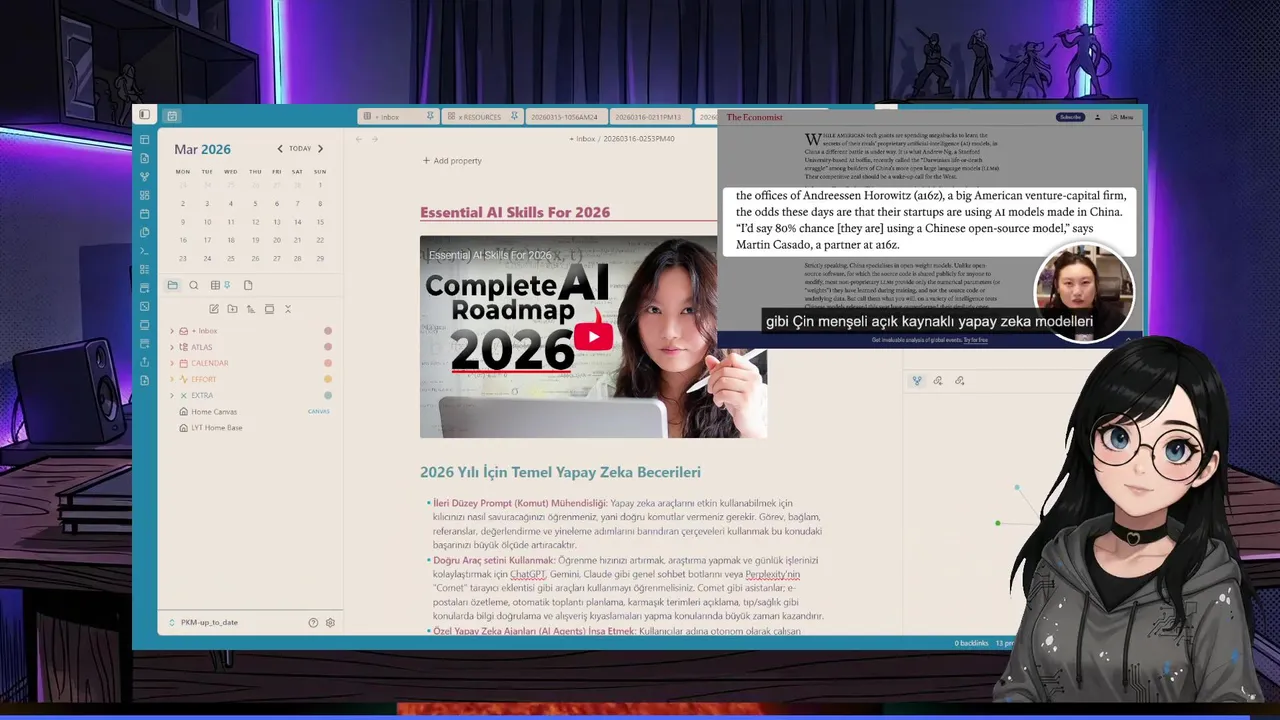Select calendar day 16
The height and width of the screenshot is (720, 1280).
tap(183, 240)
